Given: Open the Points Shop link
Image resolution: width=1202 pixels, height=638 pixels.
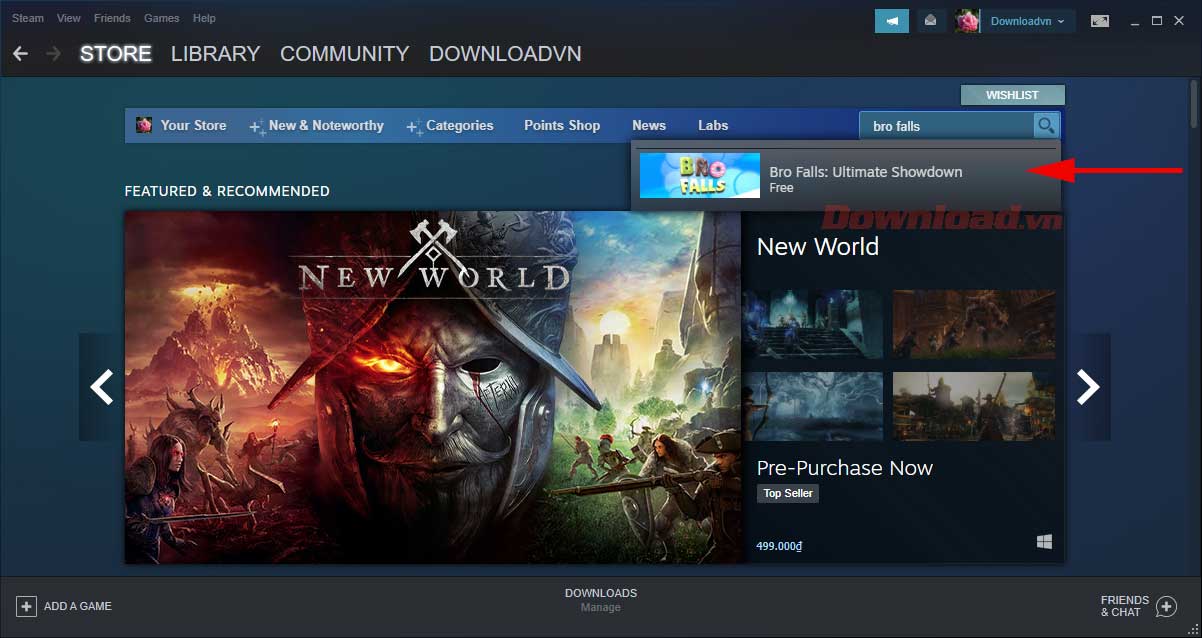Looking at the screenshot, I should tap(562, 126).
